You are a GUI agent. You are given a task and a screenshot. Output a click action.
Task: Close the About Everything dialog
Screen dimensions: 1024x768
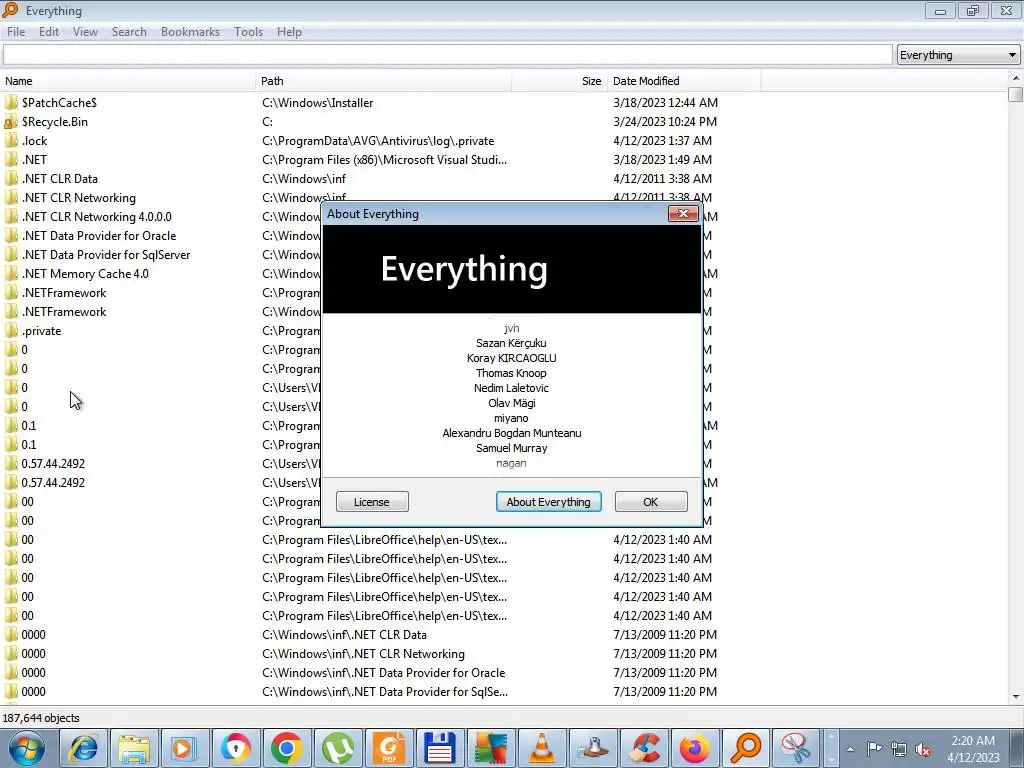(x=683, y=214)
